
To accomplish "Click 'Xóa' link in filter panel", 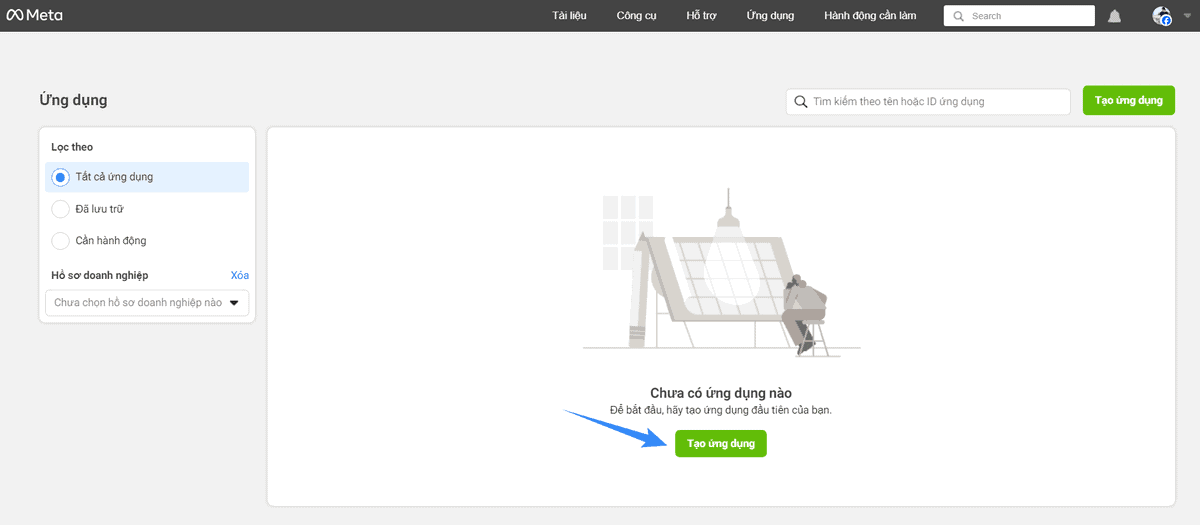I will pyautogui.click(x=240, y=275).
